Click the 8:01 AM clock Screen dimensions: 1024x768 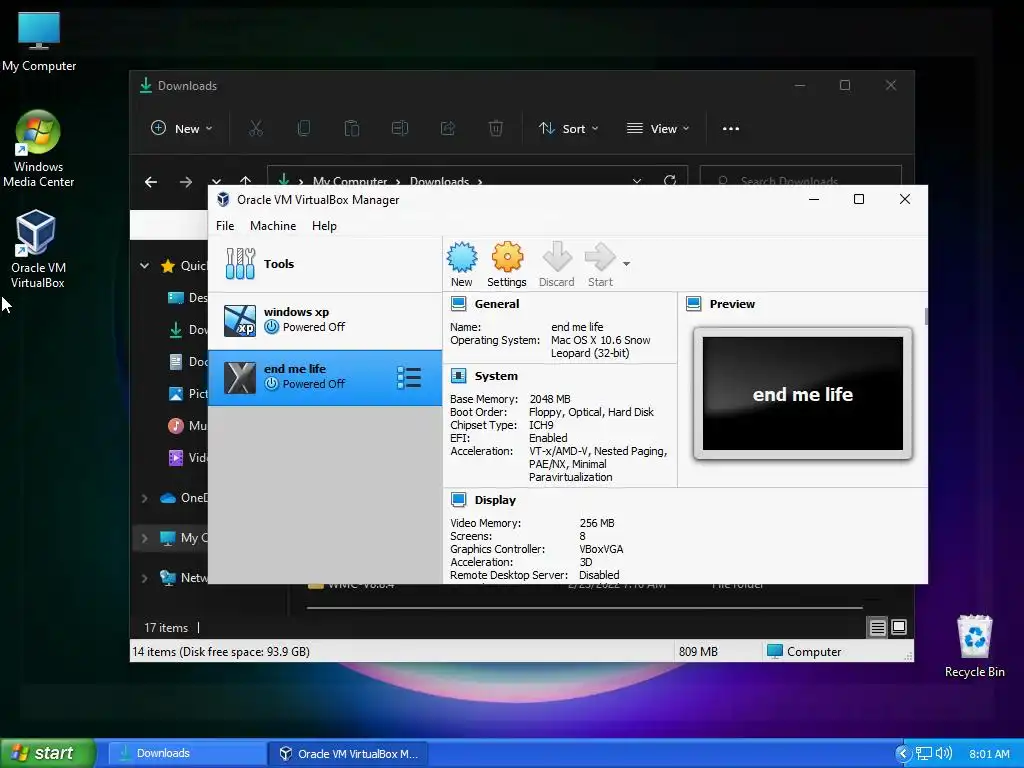pyautogui.click(x=989, y=754)
